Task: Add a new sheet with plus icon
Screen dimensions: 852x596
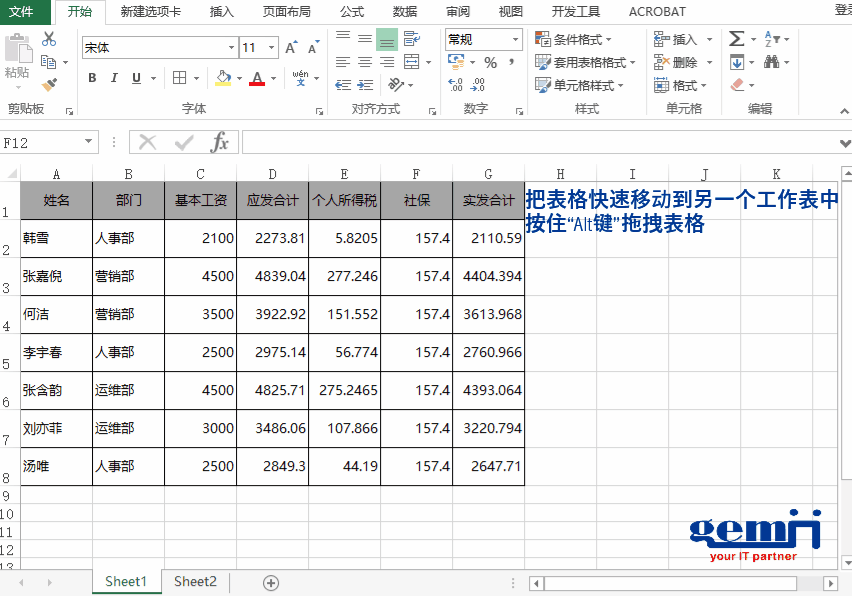Action: pyautogui.click(x=270, y=583)
